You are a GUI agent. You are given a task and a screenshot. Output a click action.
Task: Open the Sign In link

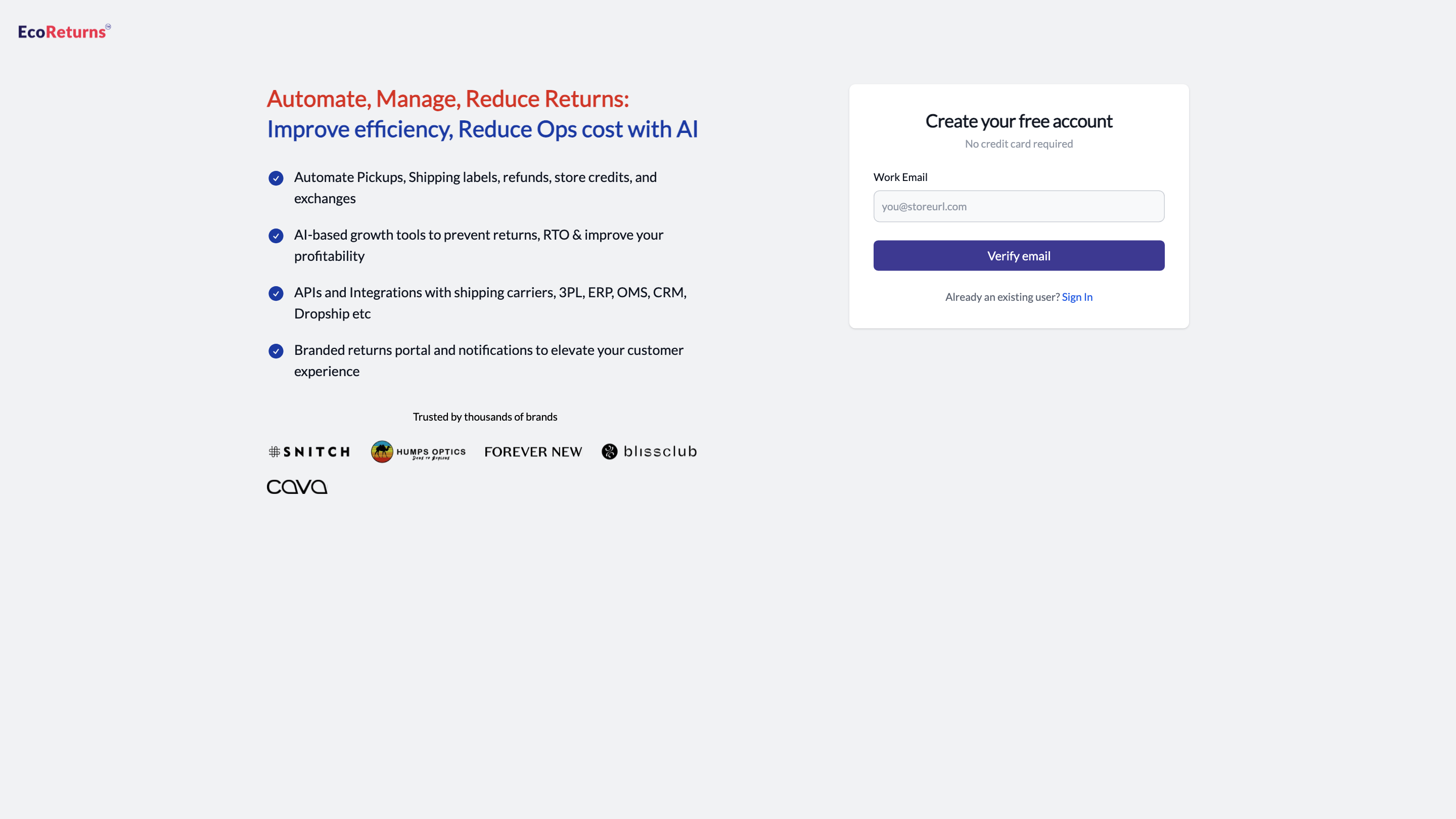click(1077, 297)
